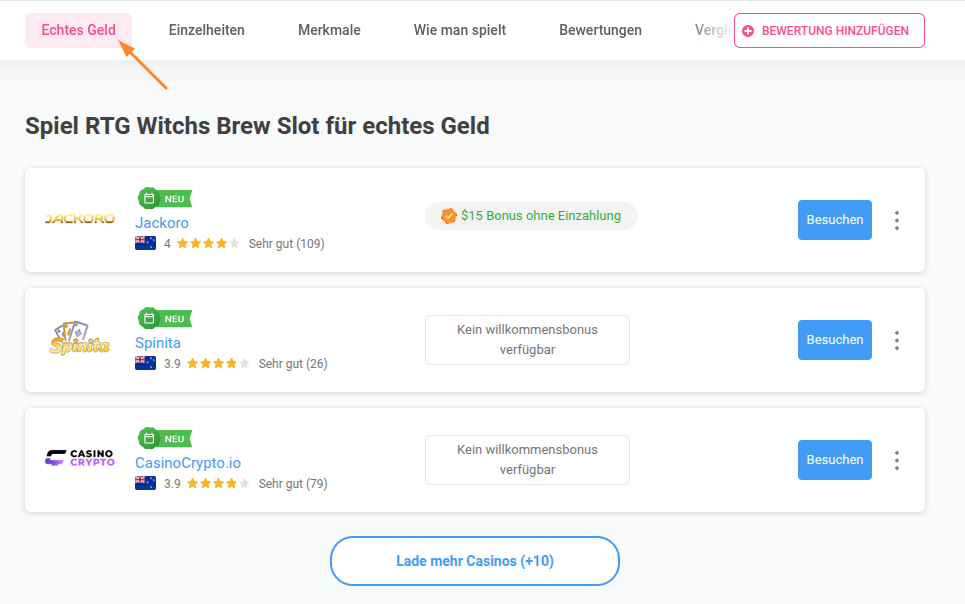This screenshot has width=965, height=604.
Task: Click Lade mehr Casinos (+10)
Action: (474, 561)
